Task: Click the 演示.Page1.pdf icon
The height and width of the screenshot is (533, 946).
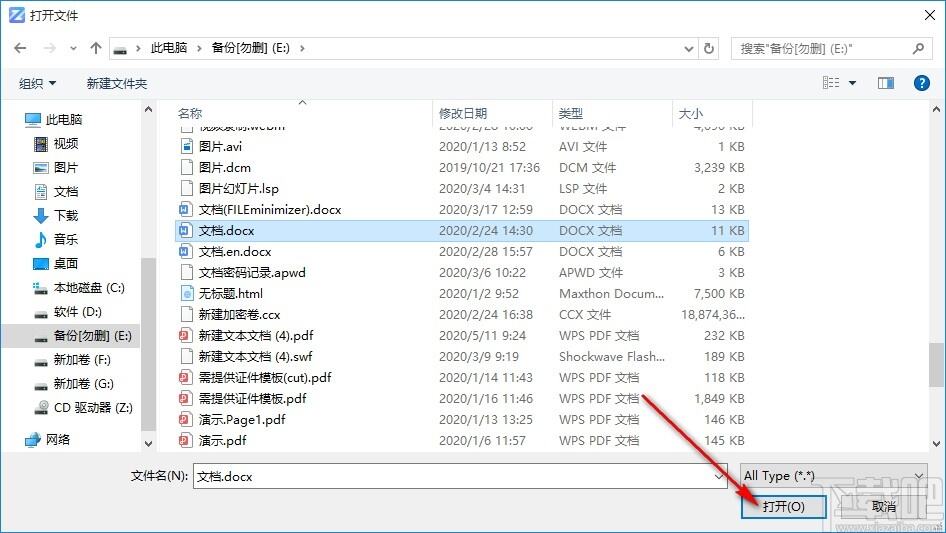Action: pos(185,420)
